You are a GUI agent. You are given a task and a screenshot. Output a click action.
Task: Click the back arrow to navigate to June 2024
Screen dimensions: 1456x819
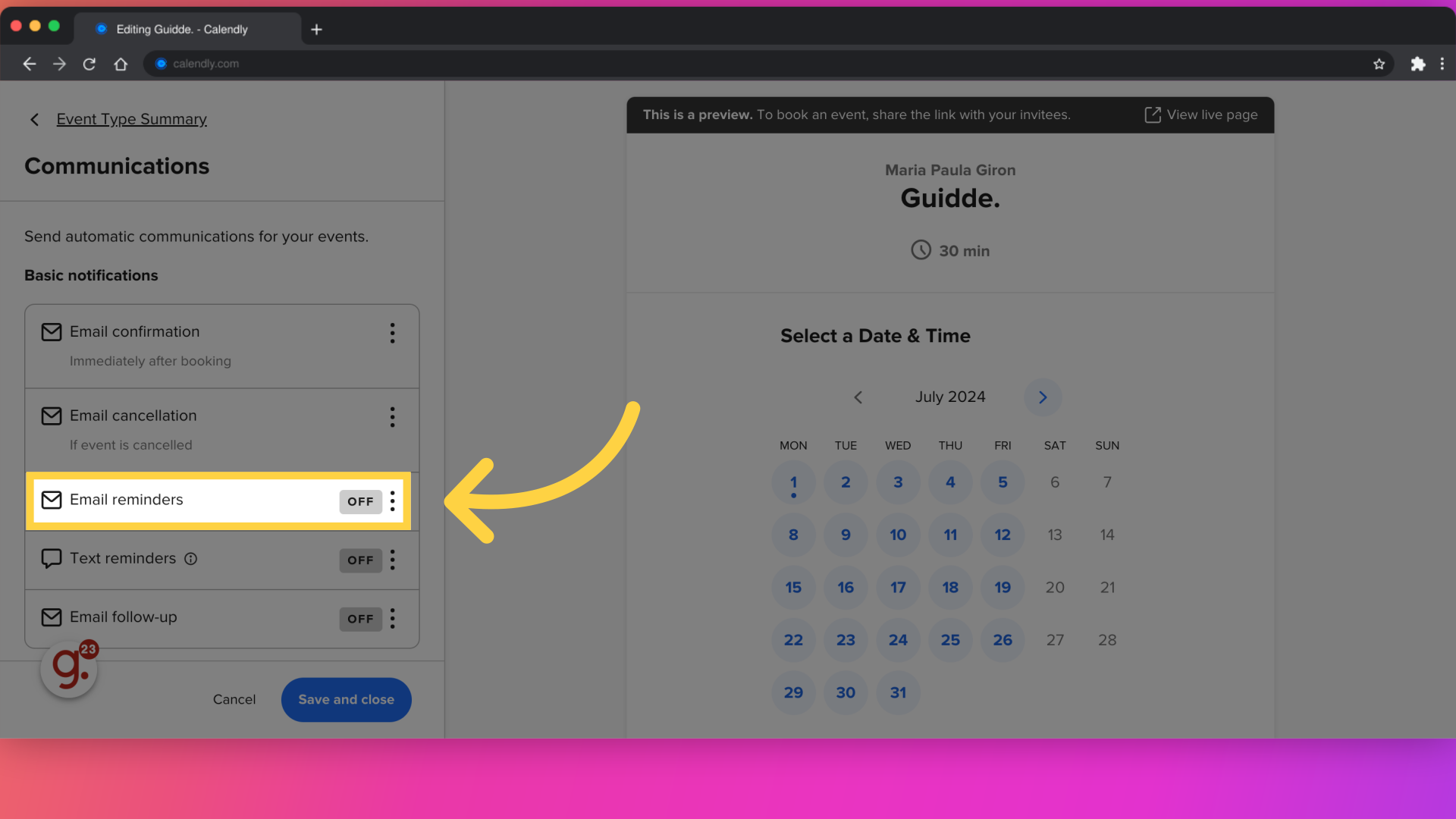coord(857,396)
